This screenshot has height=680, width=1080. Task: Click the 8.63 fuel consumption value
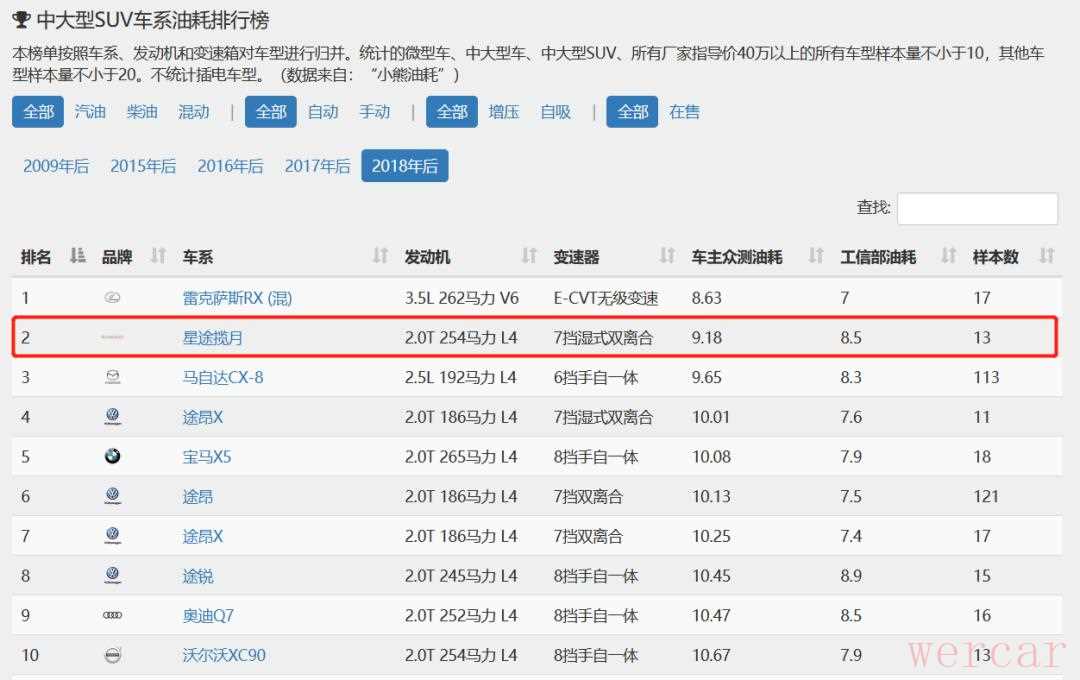[x=707, y=298]
